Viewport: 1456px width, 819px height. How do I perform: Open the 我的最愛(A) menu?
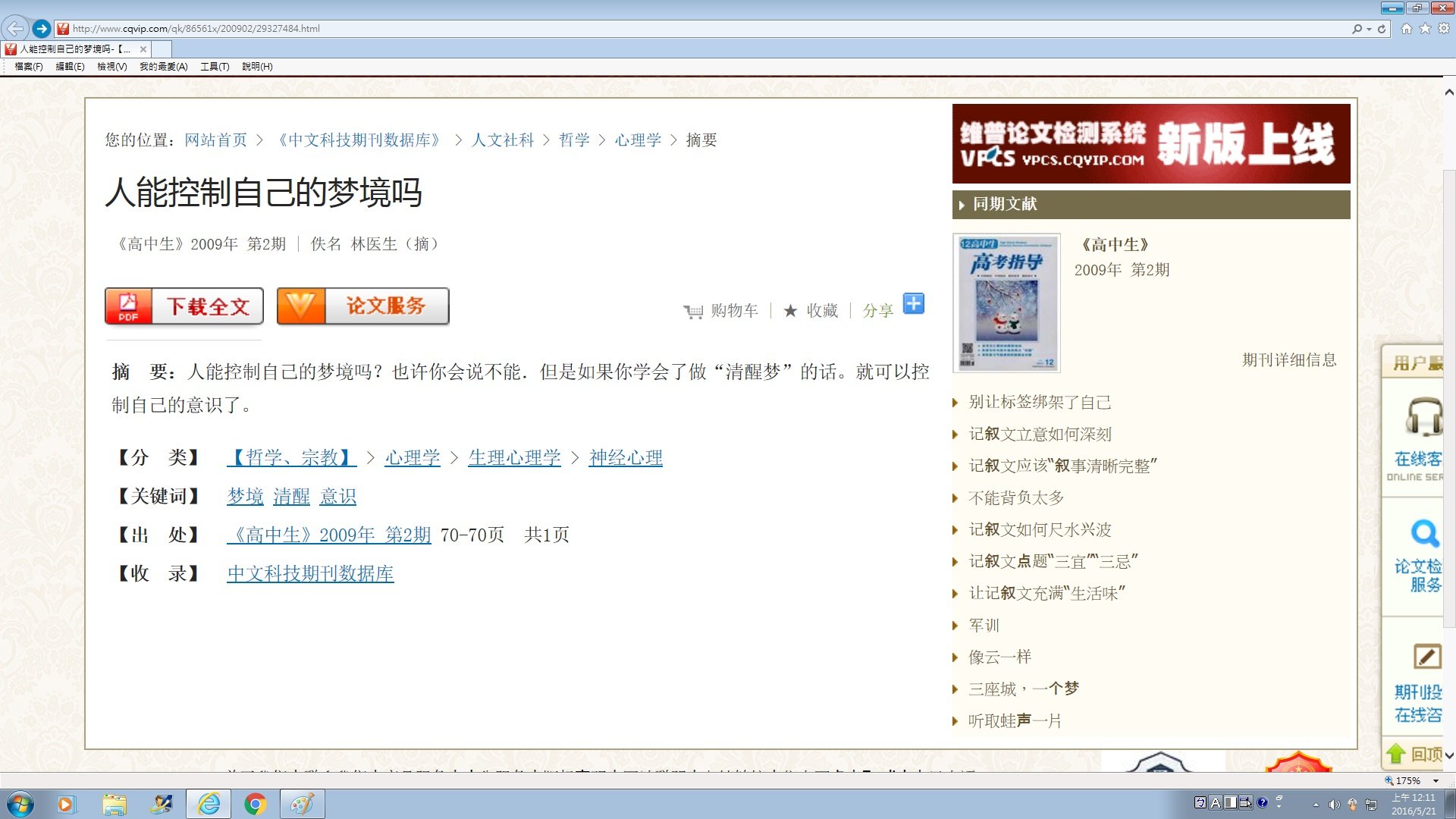[164, 67]
